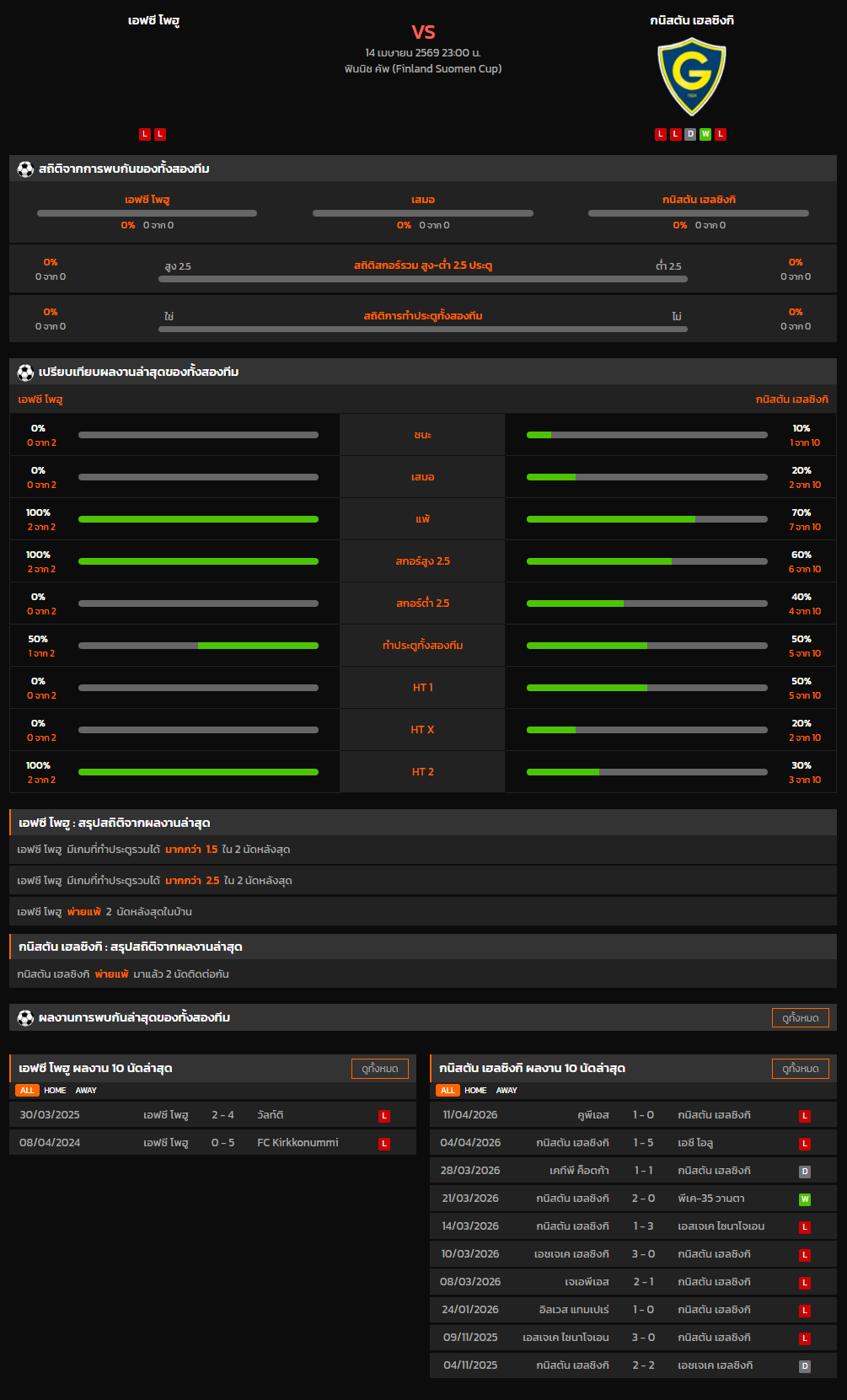Click Gnistan's 70% loss progress bar

click(x=646, y=519)
